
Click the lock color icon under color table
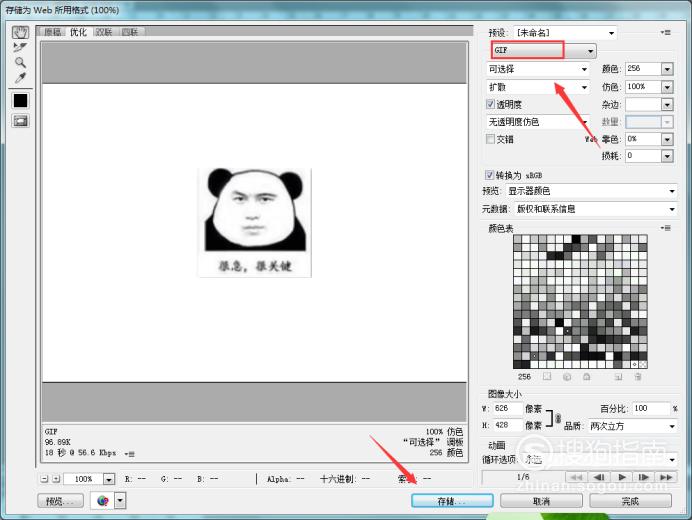pos(587,377)
